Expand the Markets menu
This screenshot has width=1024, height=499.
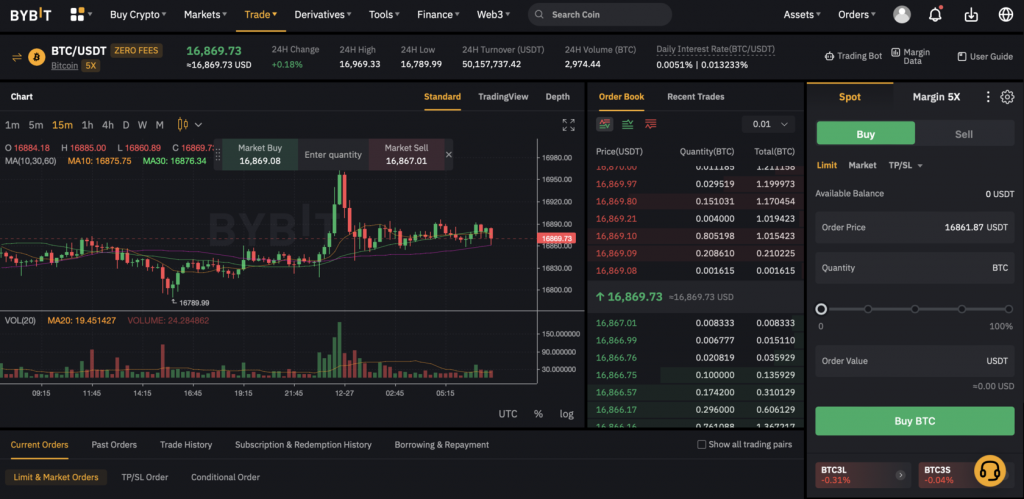point(205,14)
